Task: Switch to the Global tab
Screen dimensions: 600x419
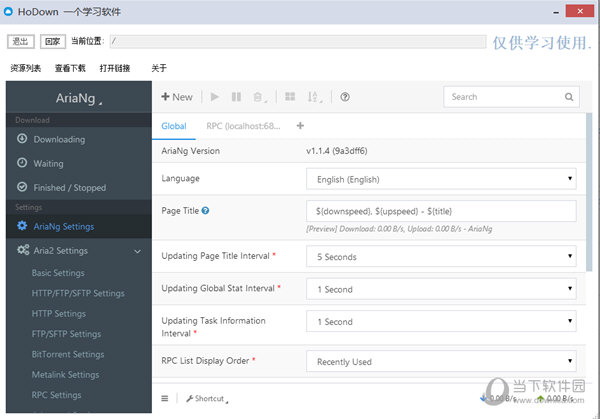Action: pos(174,126)
